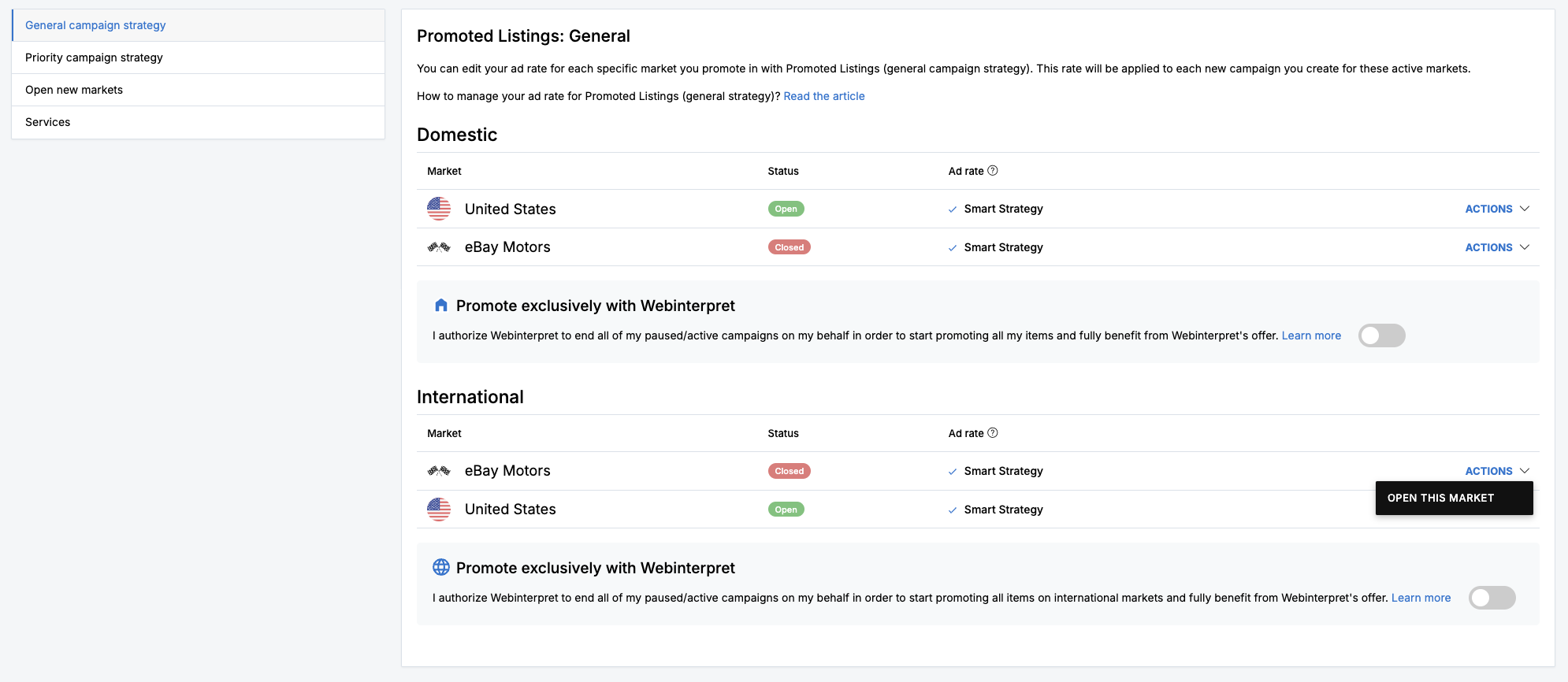This screenshot has width=1568, height=682.
Task: Expand ACTIONS for Domestic eBay Motors
Action: pyautogui.click(x=1497, y=247)
